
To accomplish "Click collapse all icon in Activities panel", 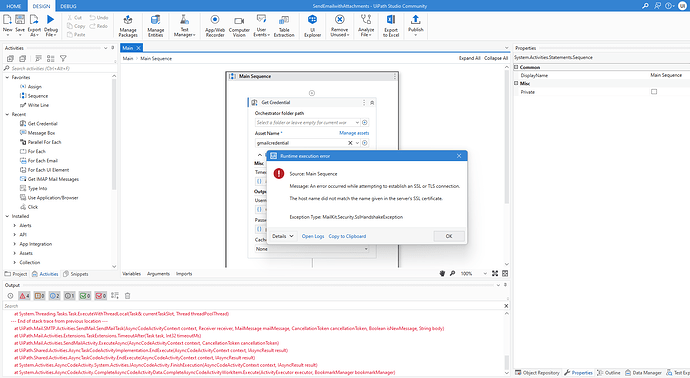I will point(22,59).
